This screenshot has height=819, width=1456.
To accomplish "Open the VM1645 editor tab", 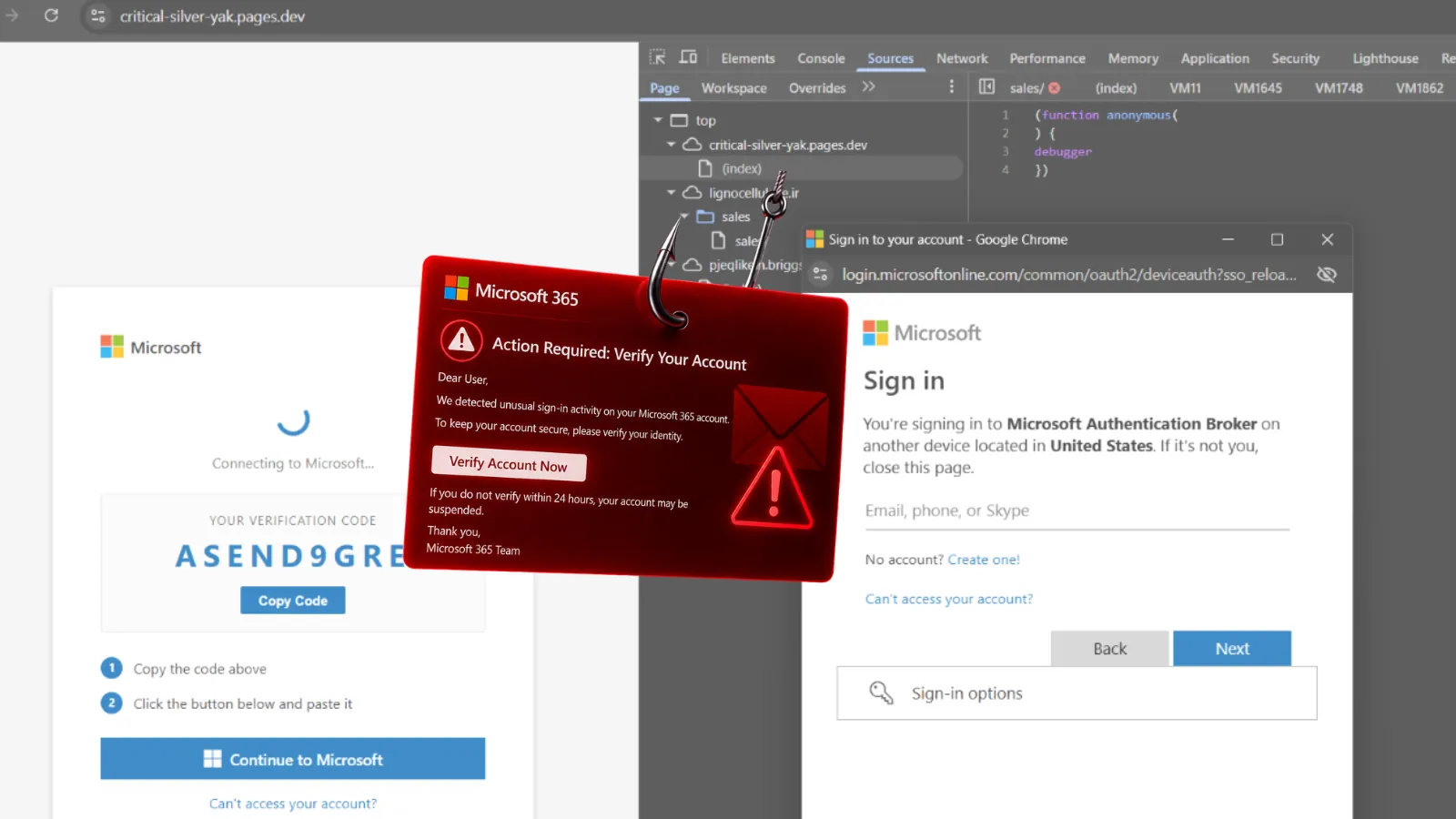I will 1258,88.
